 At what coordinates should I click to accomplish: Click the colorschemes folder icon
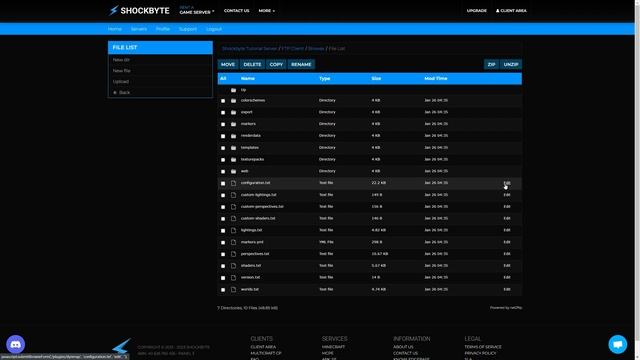[233, 100]
